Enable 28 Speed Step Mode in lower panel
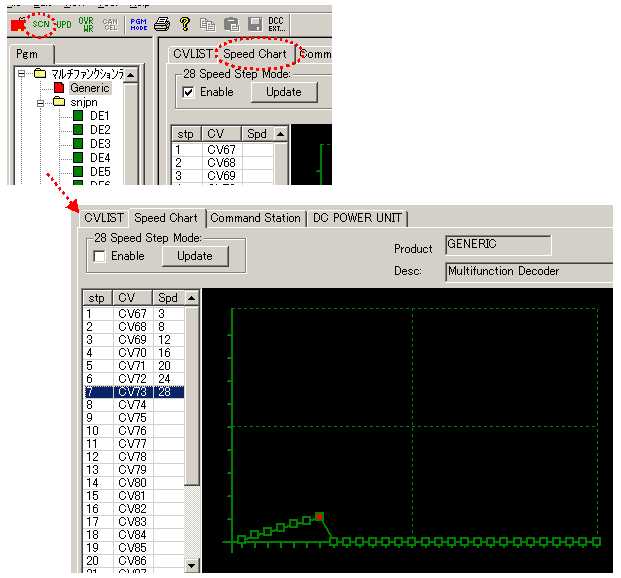621x578 pixels. (99, 256)
